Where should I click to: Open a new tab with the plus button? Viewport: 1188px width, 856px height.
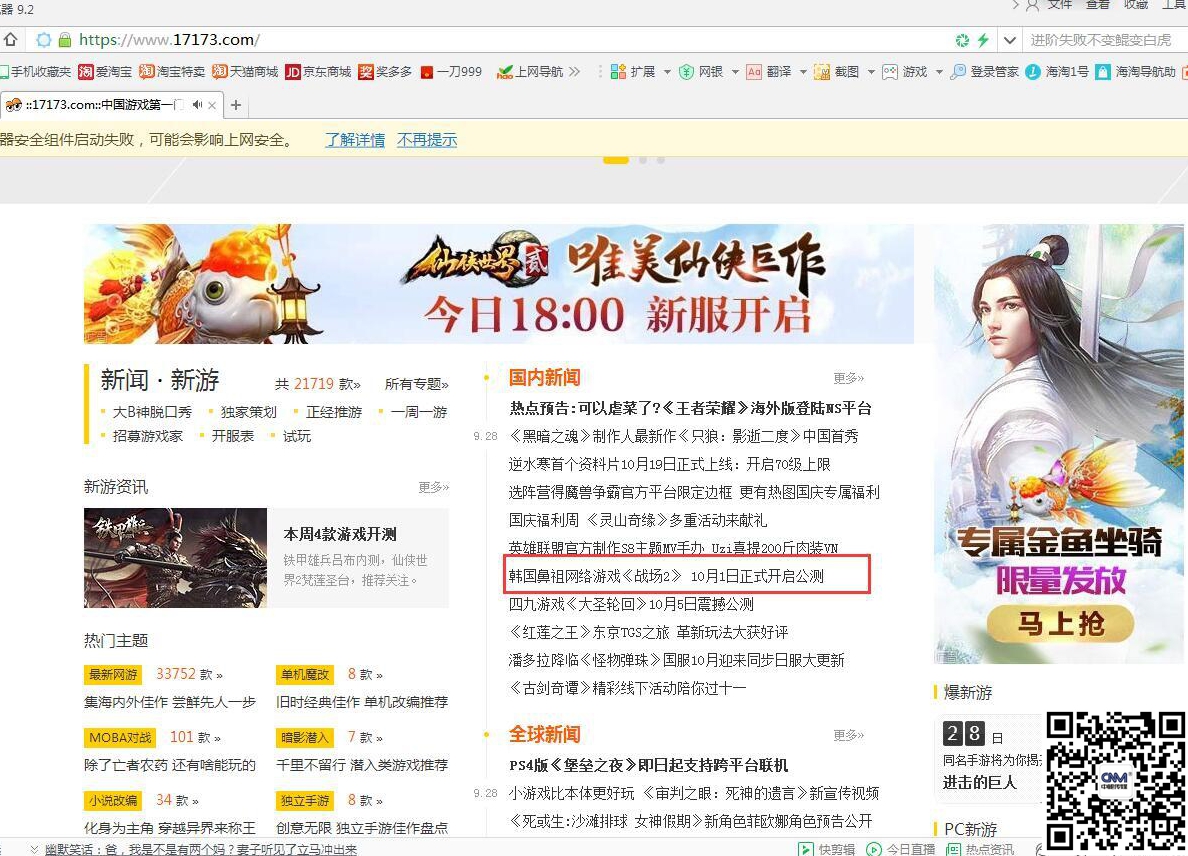(x=236, y=105)
